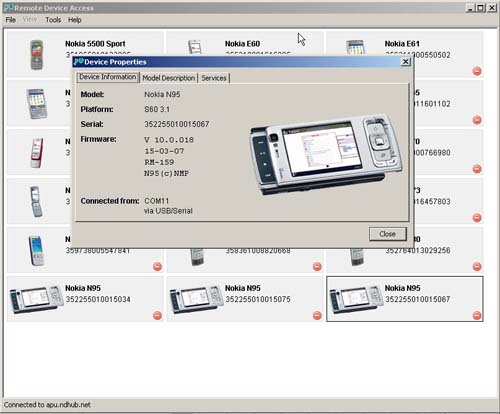The width and height of the screenshot is (500, 414).
Task: Click Connected to apu.ndhub.net status text
Action: click(x=47, y=405)
